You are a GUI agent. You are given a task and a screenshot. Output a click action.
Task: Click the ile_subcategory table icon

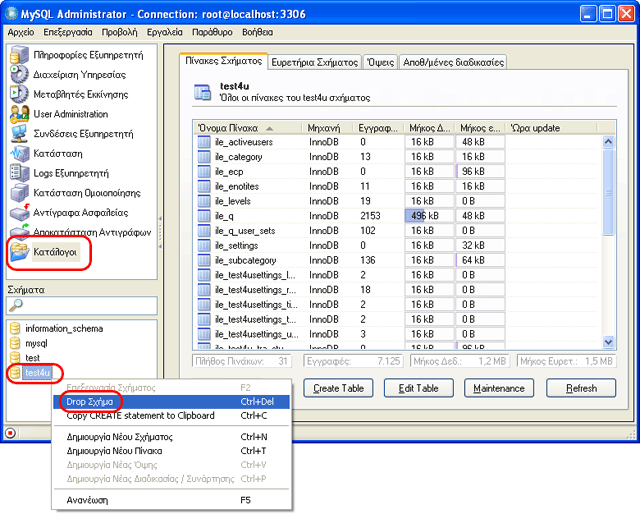(x=204, y=260)
